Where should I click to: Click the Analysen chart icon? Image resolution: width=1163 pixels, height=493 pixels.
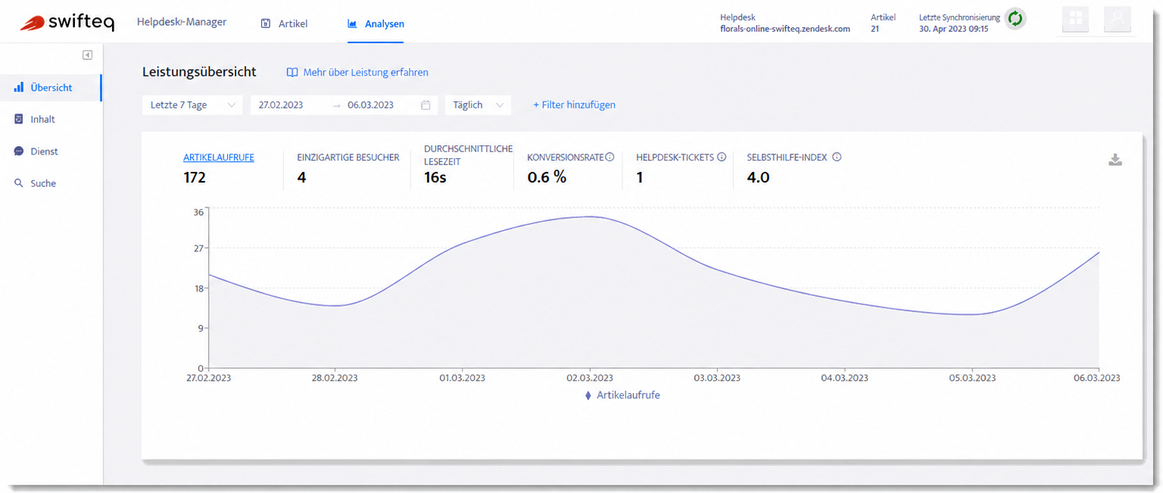tap(352, 24)
